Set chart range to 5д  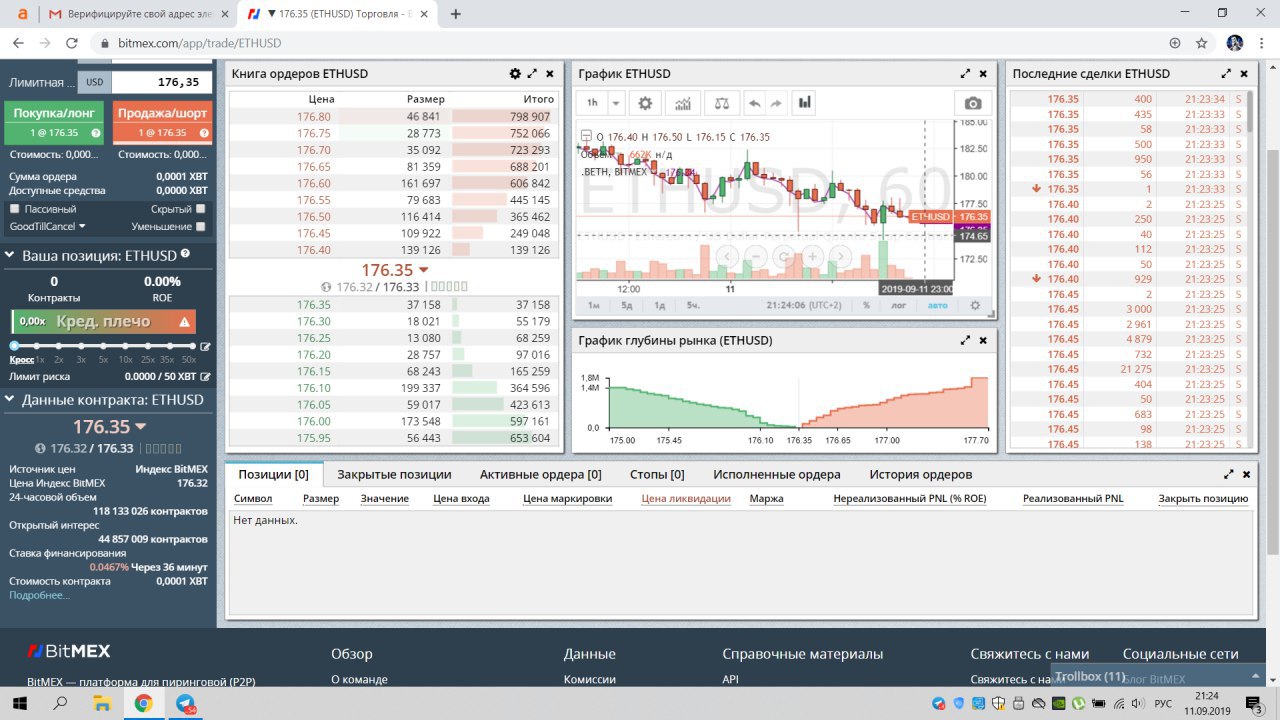tap(627, 305)
